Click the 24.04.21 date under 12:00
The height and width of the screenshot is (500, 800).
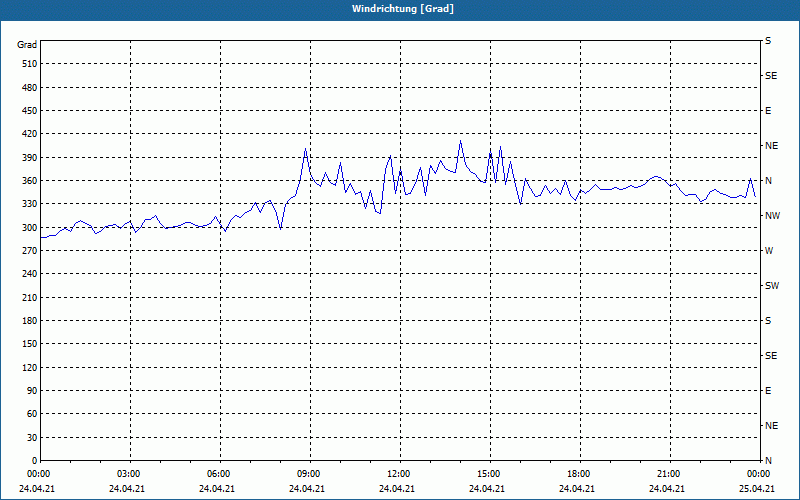(396, 489)
